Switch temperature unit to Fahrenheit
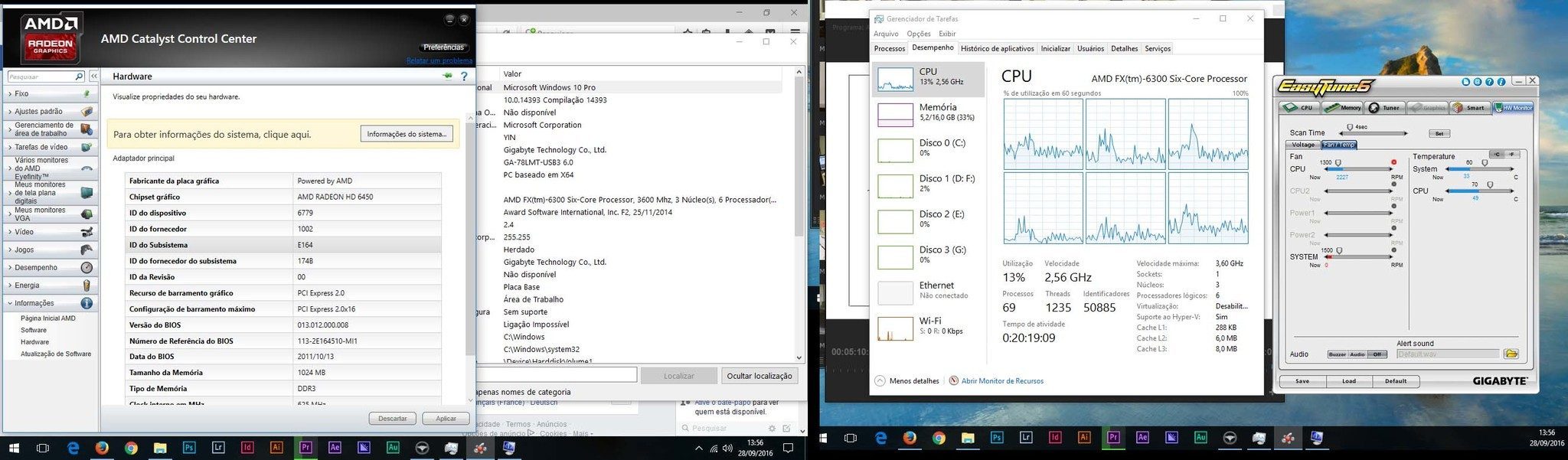1568x460 pixels. coord(1512,155)
